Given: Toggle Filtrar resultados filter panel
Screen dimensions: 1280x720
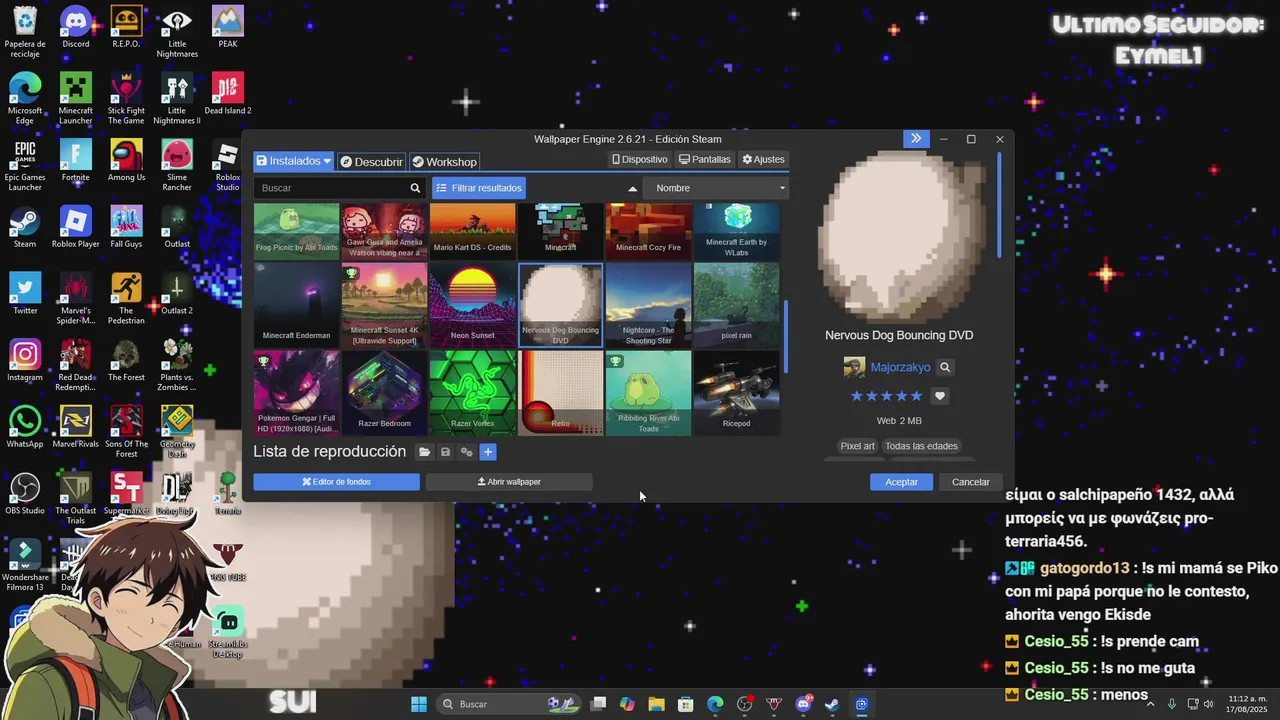Looking at the screenshot, I should (478, 188).
